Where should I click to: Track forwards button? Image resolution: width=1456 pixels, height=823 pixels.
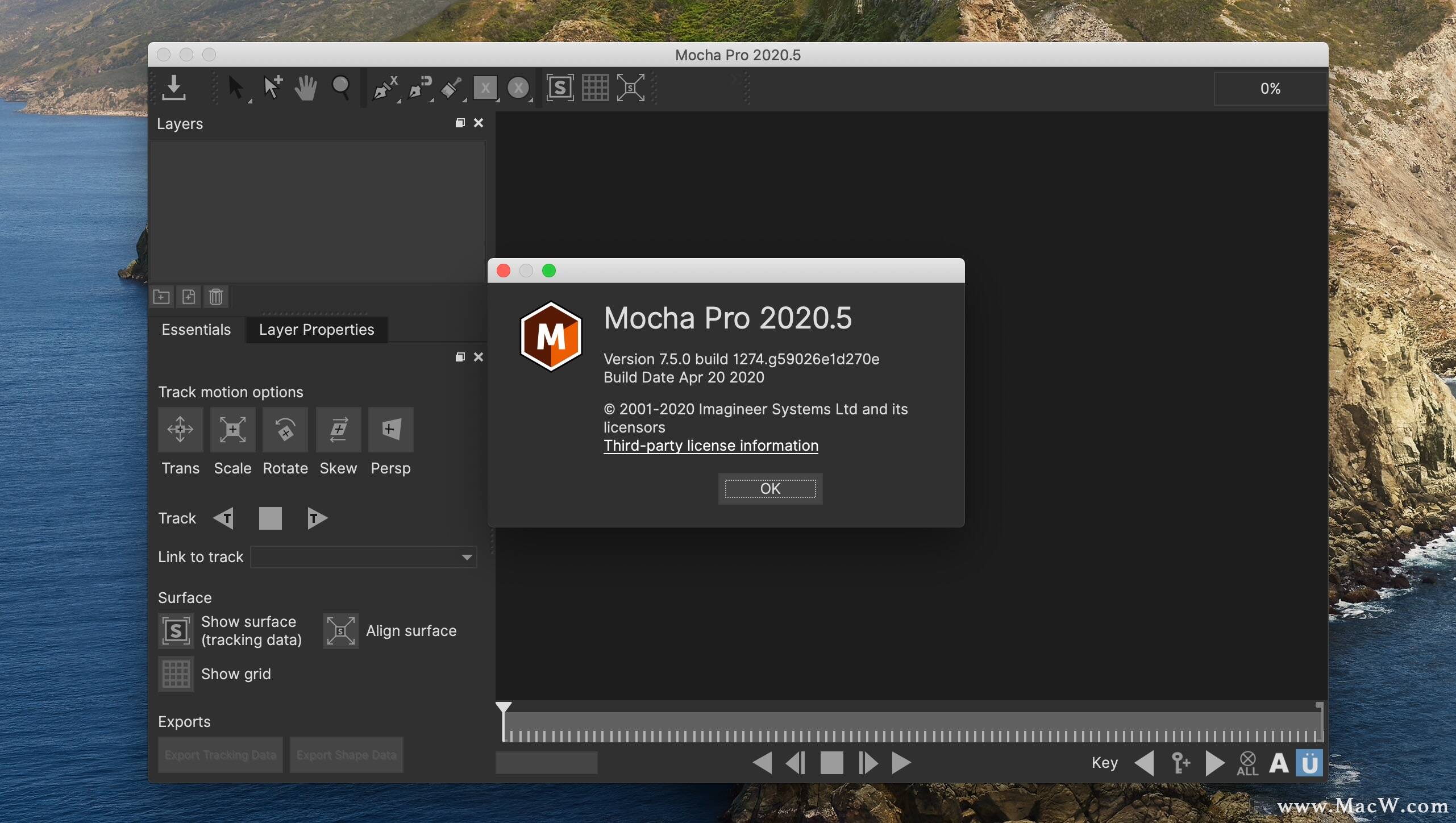317,518
